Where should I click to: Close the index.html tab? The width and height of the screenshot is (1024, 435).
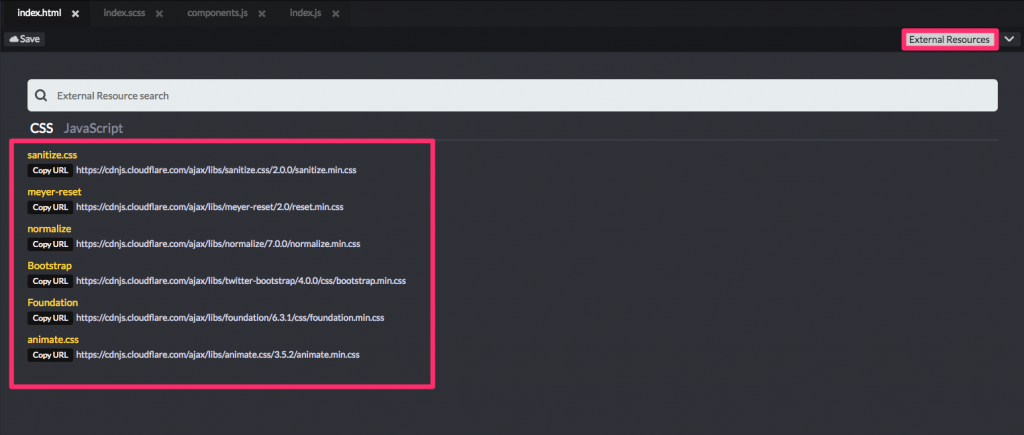click(76, 14)
